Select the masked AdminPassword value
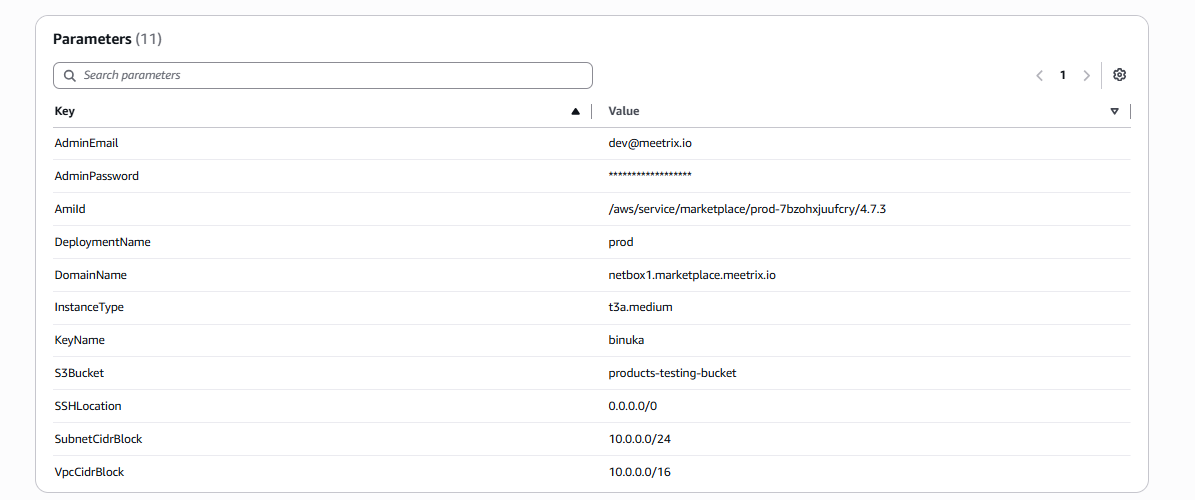Image resolution: width=1195 pixels, height=500 pixels. [650, 176]
